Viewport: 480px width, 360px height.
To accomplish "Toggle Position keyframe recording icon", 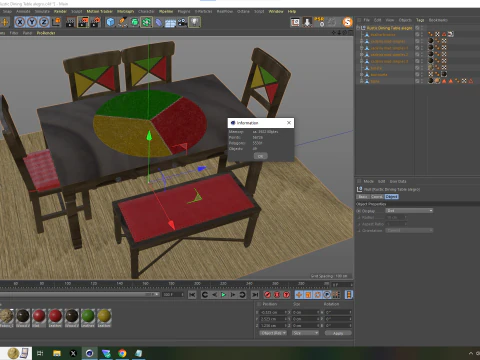I will pos(299,295).
